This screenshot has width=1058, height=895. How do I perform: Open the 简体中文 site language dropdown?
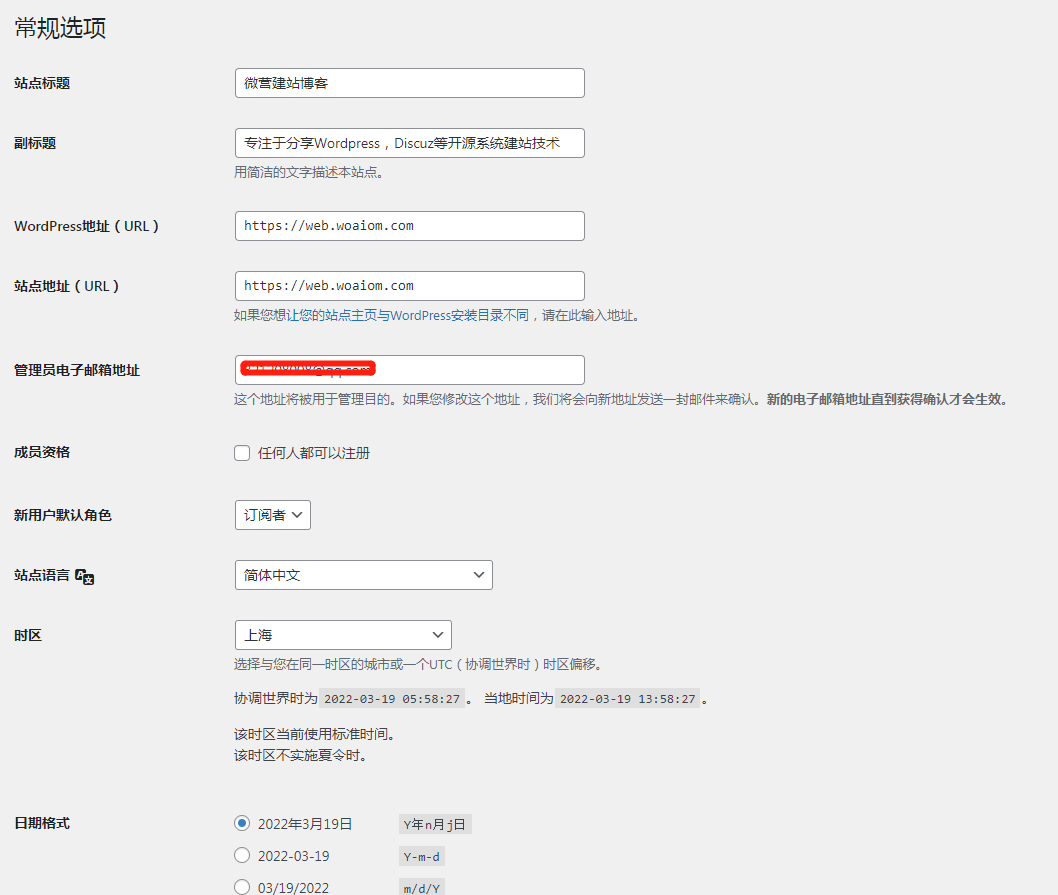[364, 575]
